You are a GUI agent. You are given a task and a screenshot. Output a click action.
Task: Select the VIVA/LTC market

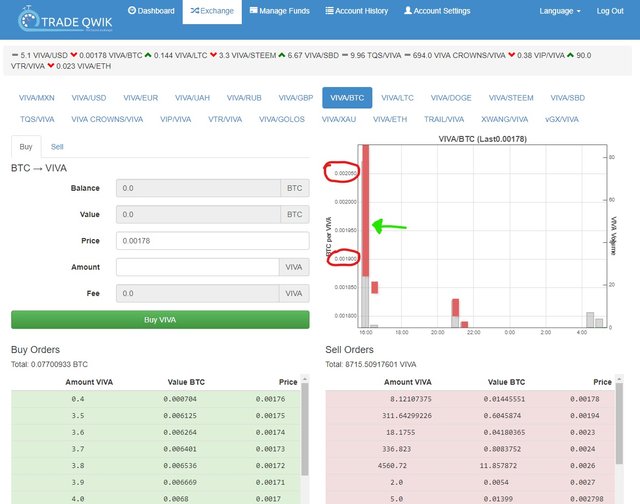coord(397,98)
